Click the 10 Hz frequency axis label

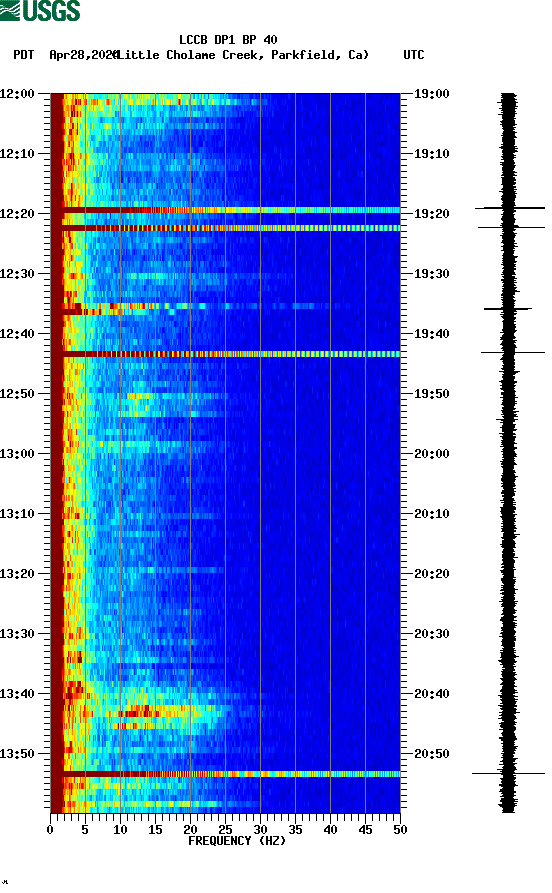pyautogui.click(x=120, y=830)
